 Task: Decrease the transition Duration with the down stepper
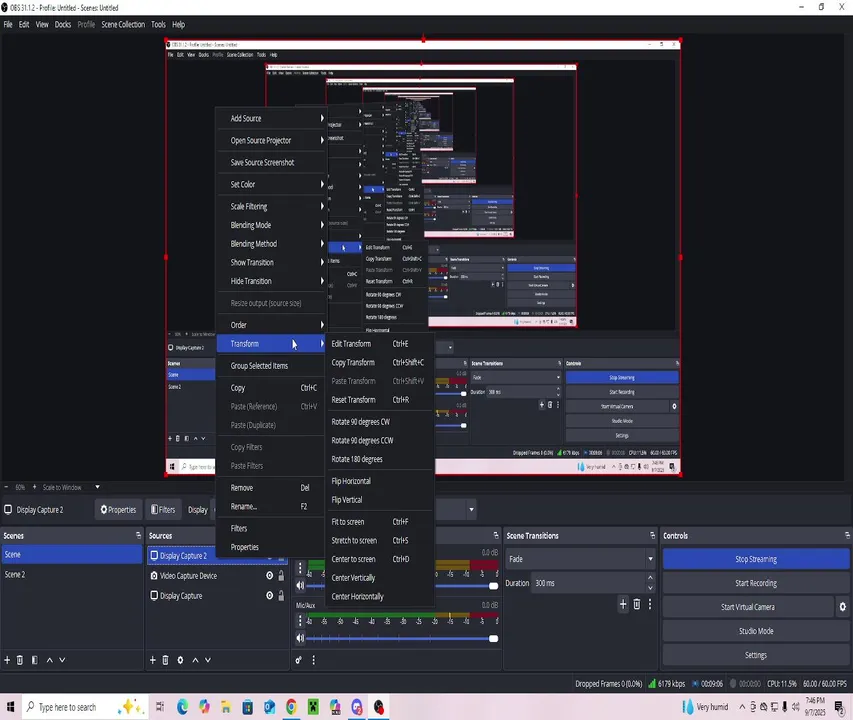tap(651, 588)
